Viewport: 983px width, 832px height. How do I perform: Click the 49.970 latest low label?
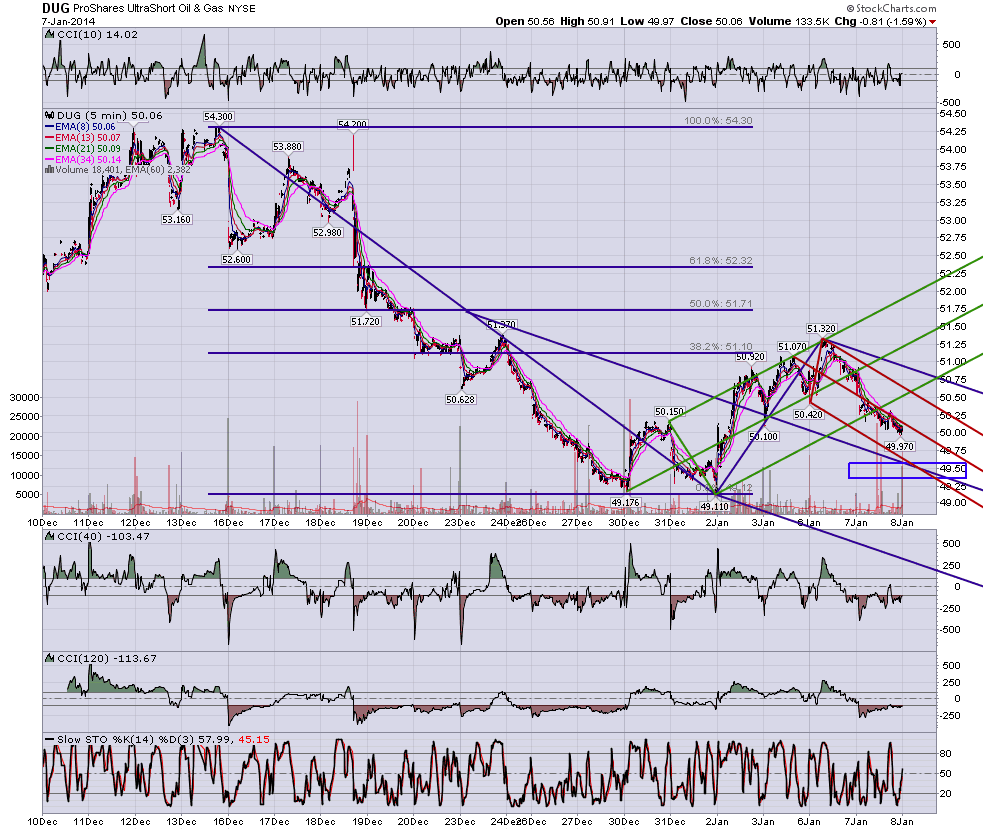[900, 446]
